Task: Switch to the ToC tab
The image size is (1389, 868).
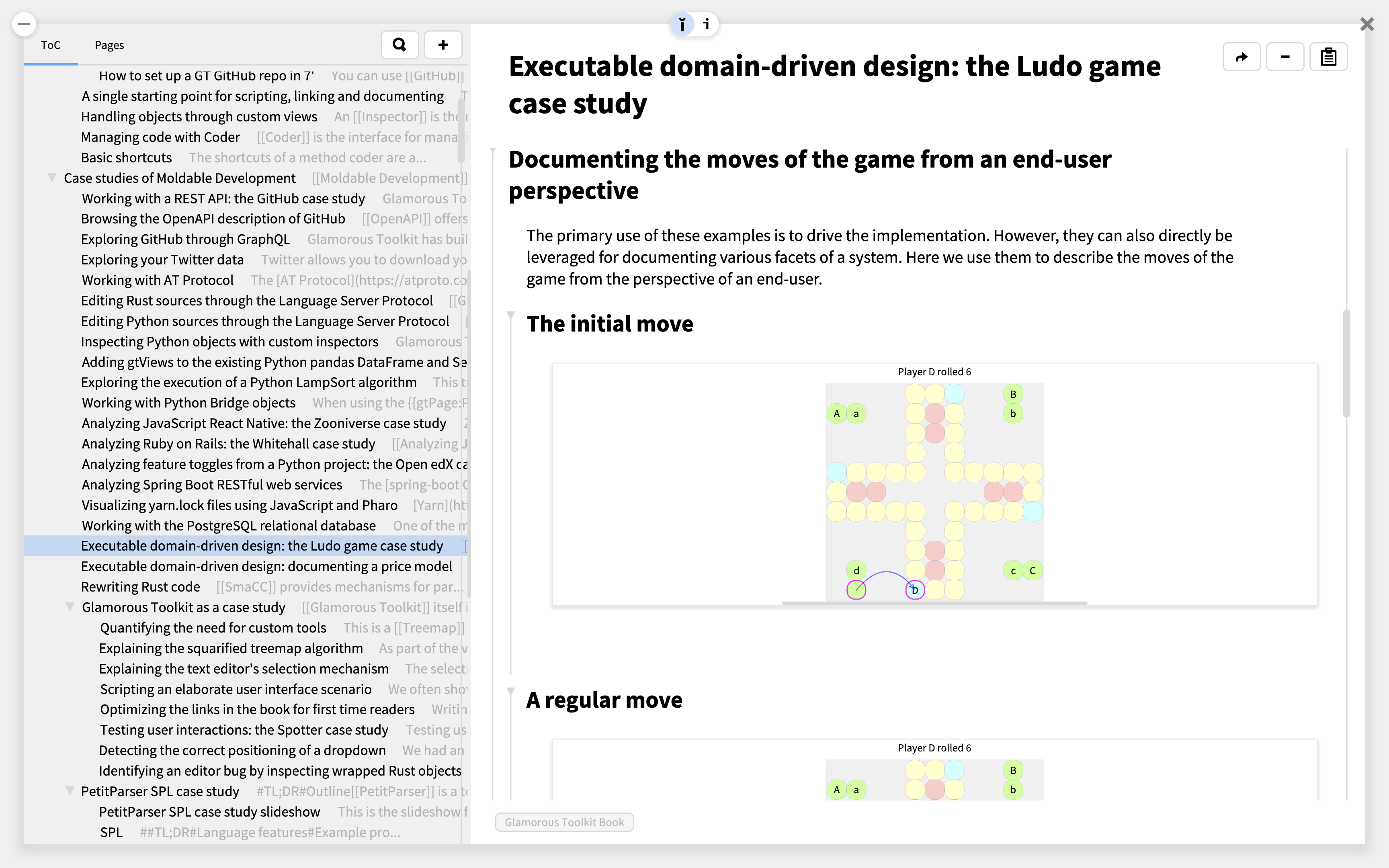Action: coord(51,45)
